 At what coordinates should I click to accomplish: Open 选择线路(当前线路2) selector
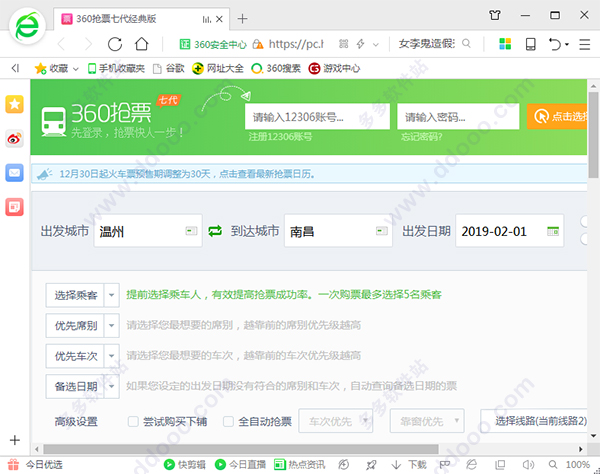pos(535,421)
